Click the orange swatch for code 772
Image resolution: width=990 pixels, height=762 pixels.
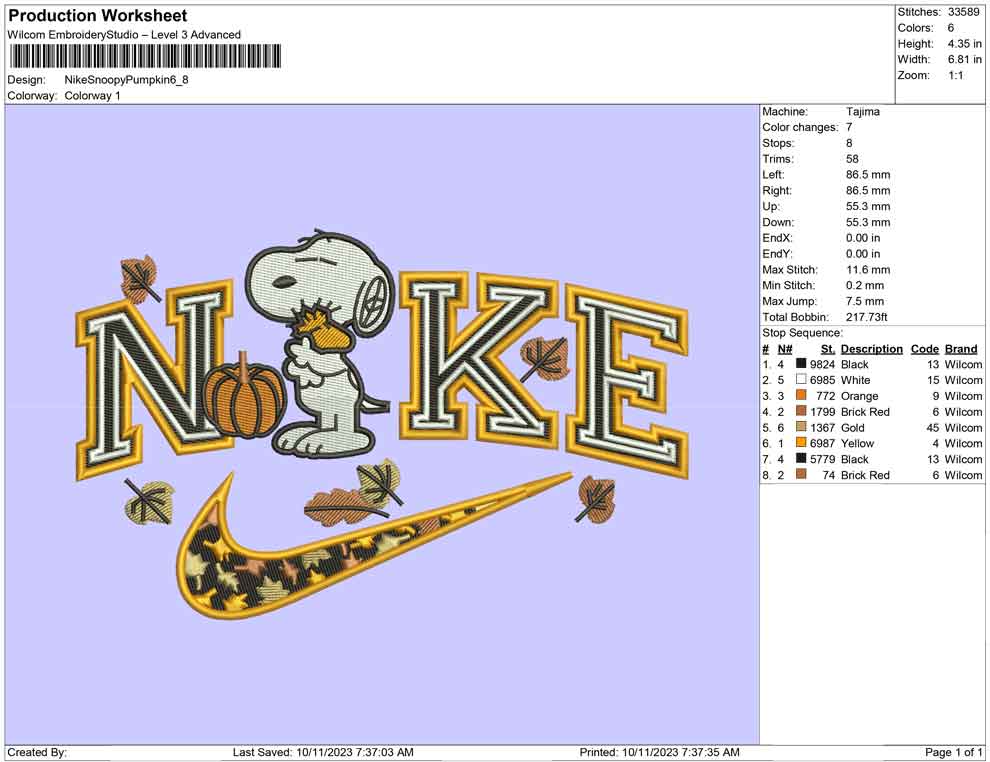801,395
